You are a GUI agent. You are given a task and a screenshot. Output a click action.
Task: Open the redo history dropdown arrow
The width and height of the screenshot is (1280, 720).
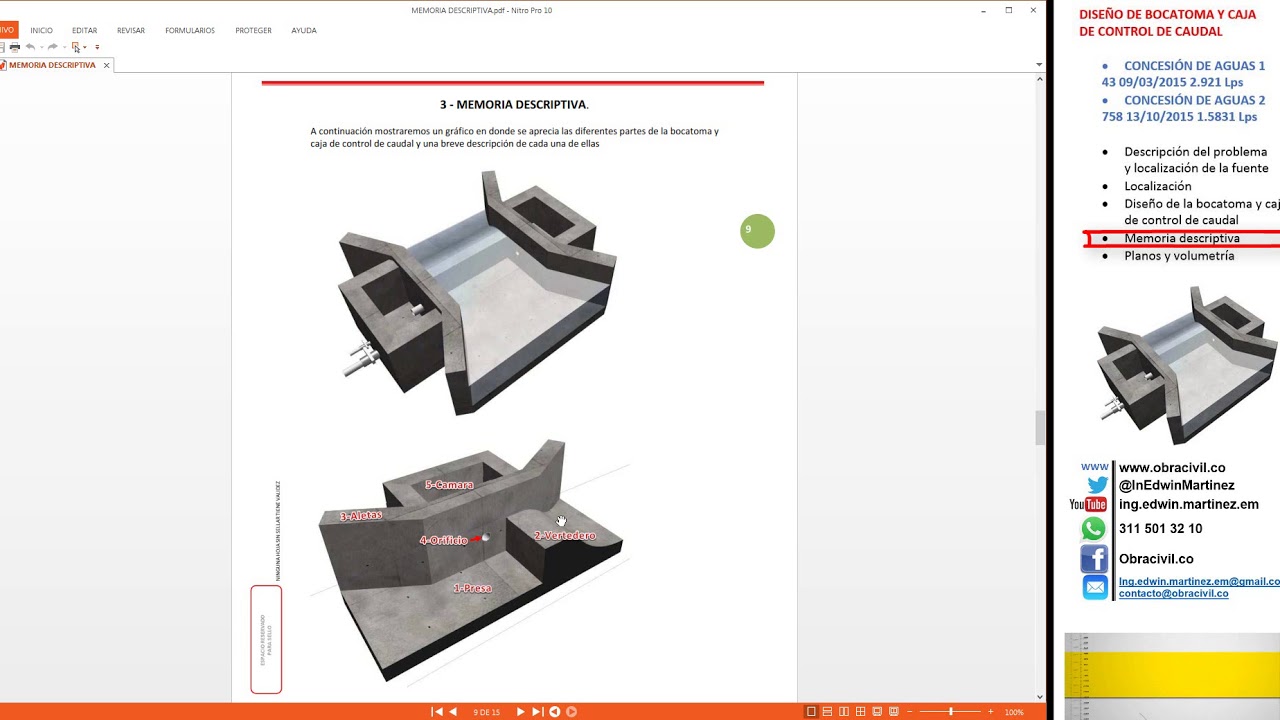pyautogui.click(x=65, y=47)
